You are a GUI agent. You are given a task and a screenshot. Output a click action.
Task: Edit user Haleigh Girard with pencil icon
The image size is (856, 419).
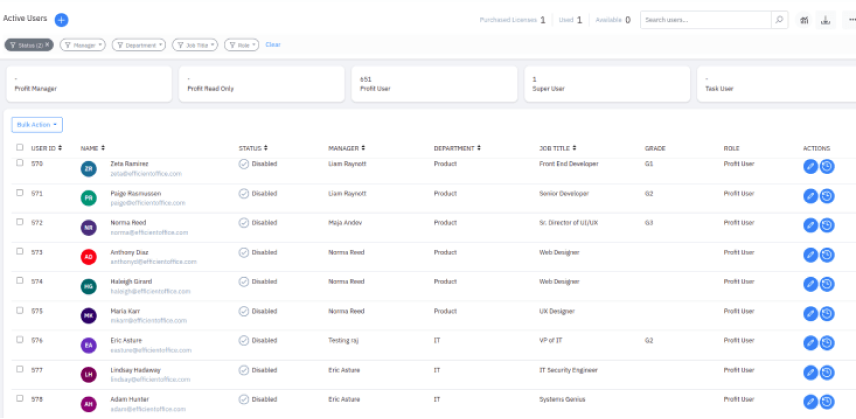pos(811,284)
